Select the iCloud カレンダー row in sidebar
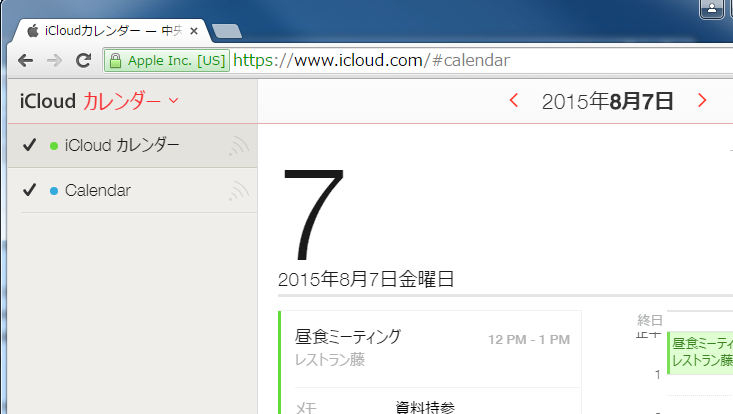 click(133, 146)
